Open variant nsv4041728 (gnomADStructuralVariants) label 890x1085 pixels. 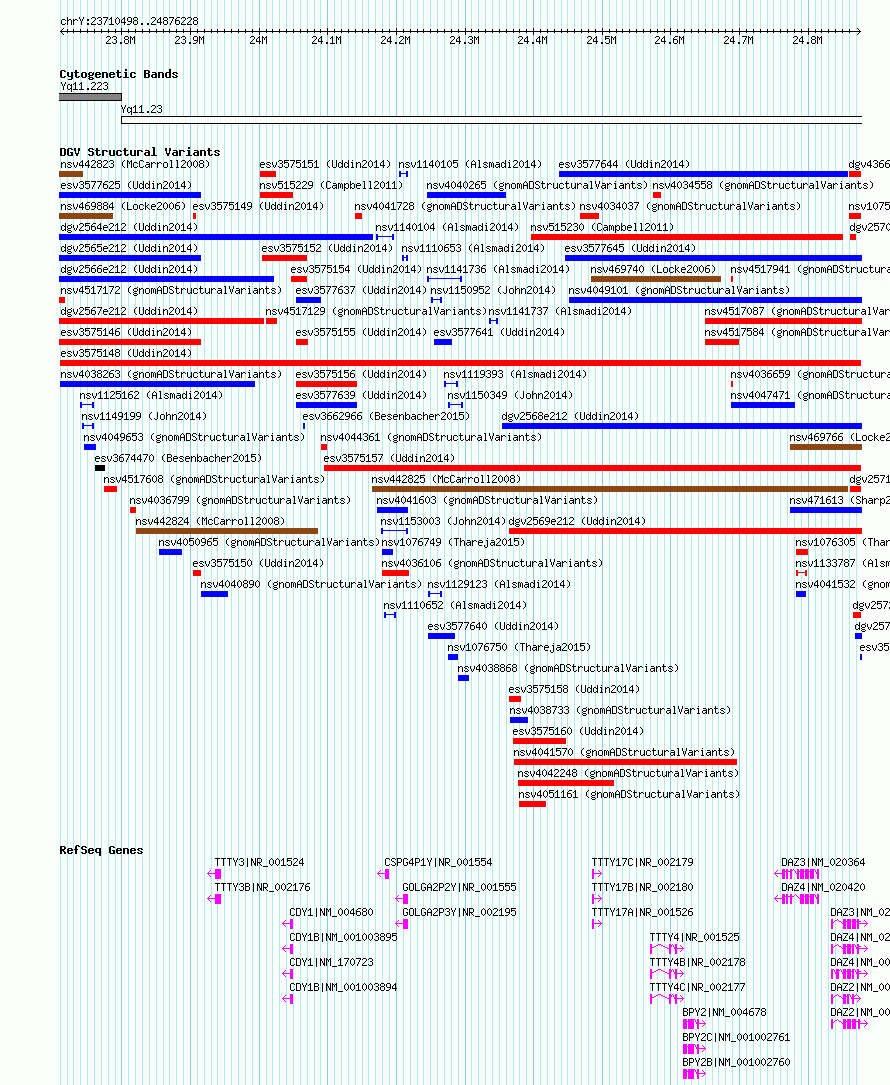point(465,206)
